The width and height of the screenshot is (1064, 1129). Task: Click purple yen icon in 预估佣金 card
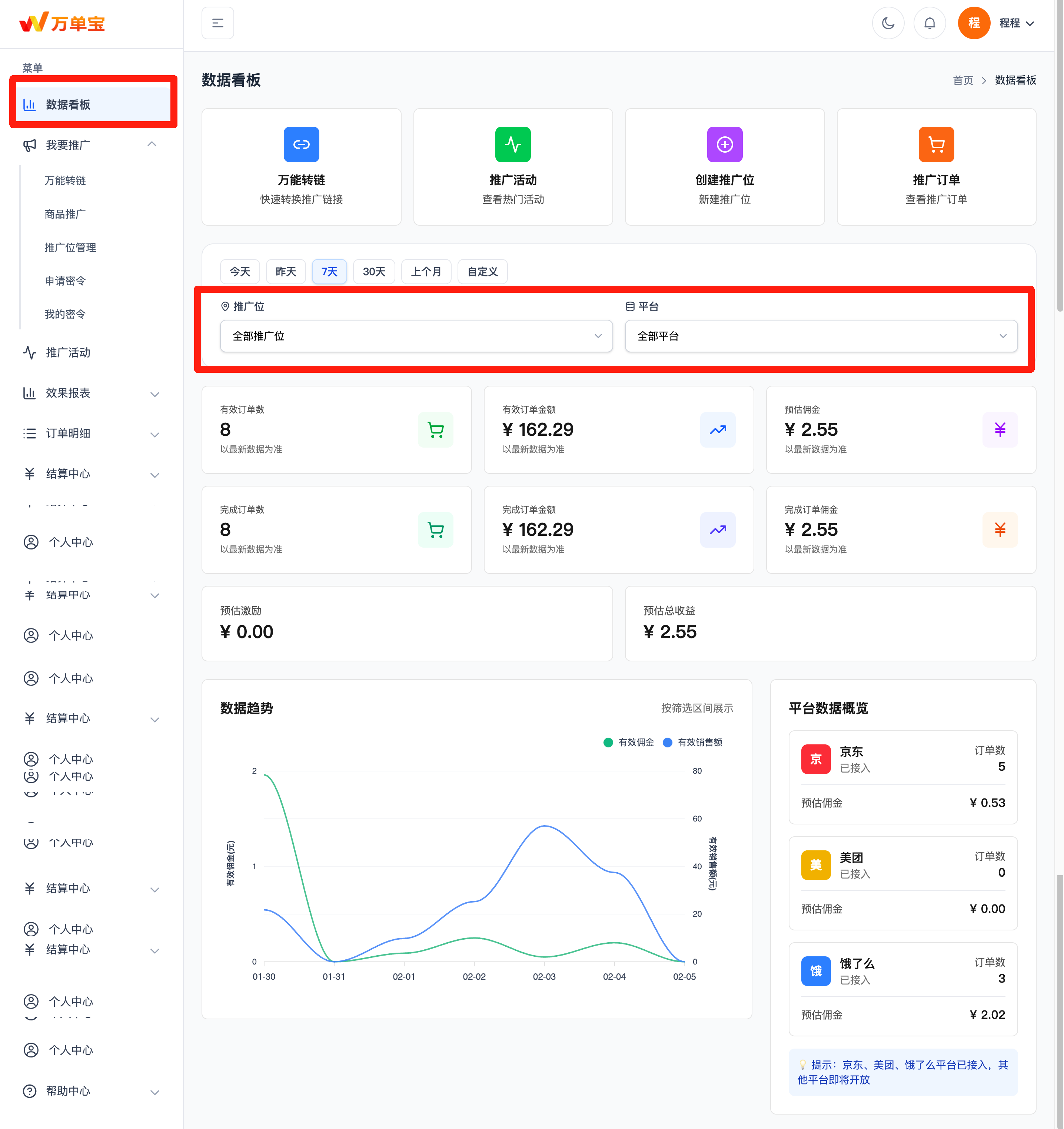point(1000,430)
